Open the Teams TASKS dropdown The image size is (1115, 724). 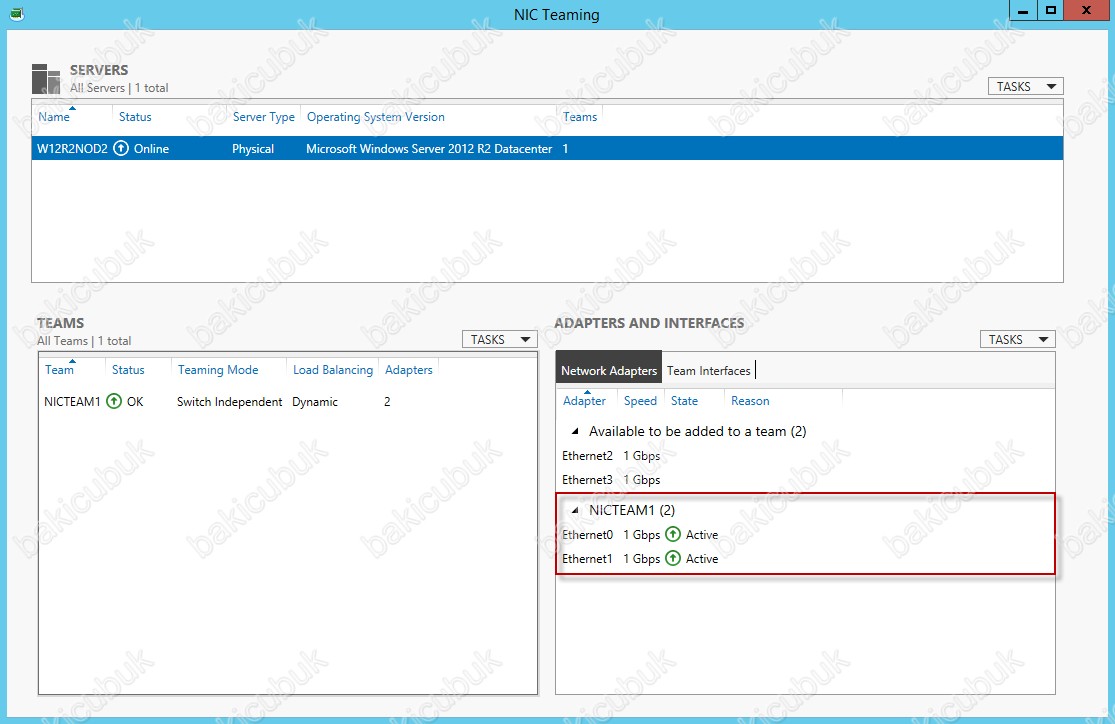(500, 339)
